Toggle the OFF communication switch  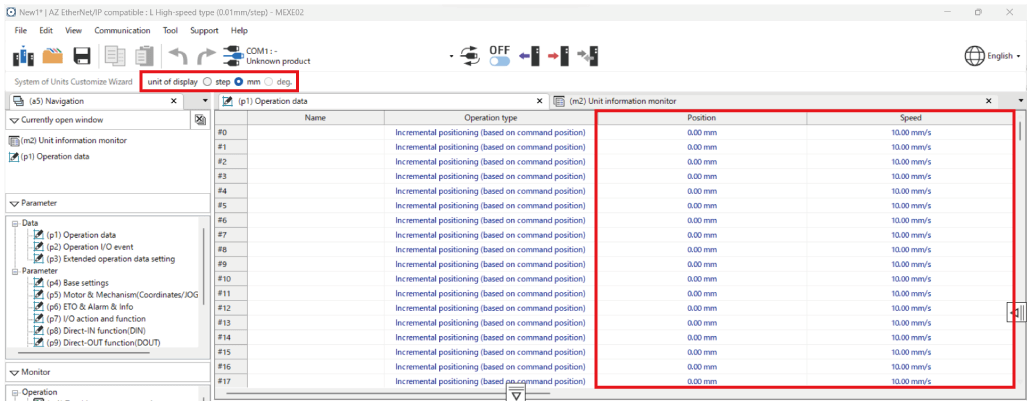pos(500,61)
